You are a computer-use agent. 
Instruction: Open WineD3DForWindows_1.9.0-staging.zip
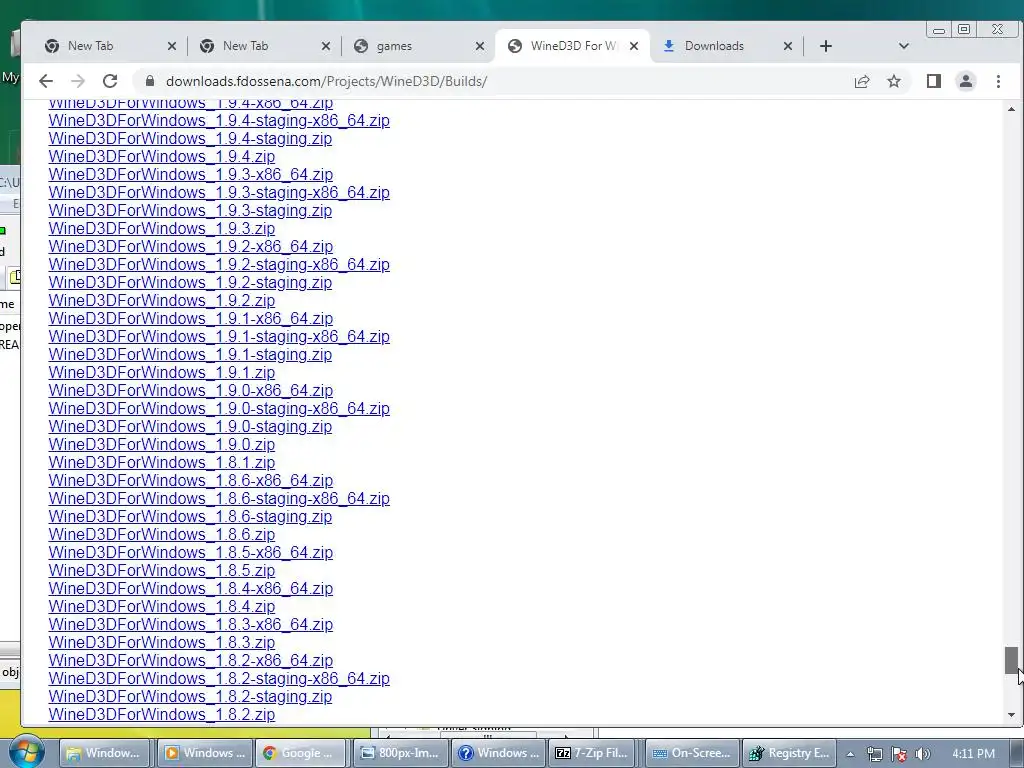[x=190, y=426]
